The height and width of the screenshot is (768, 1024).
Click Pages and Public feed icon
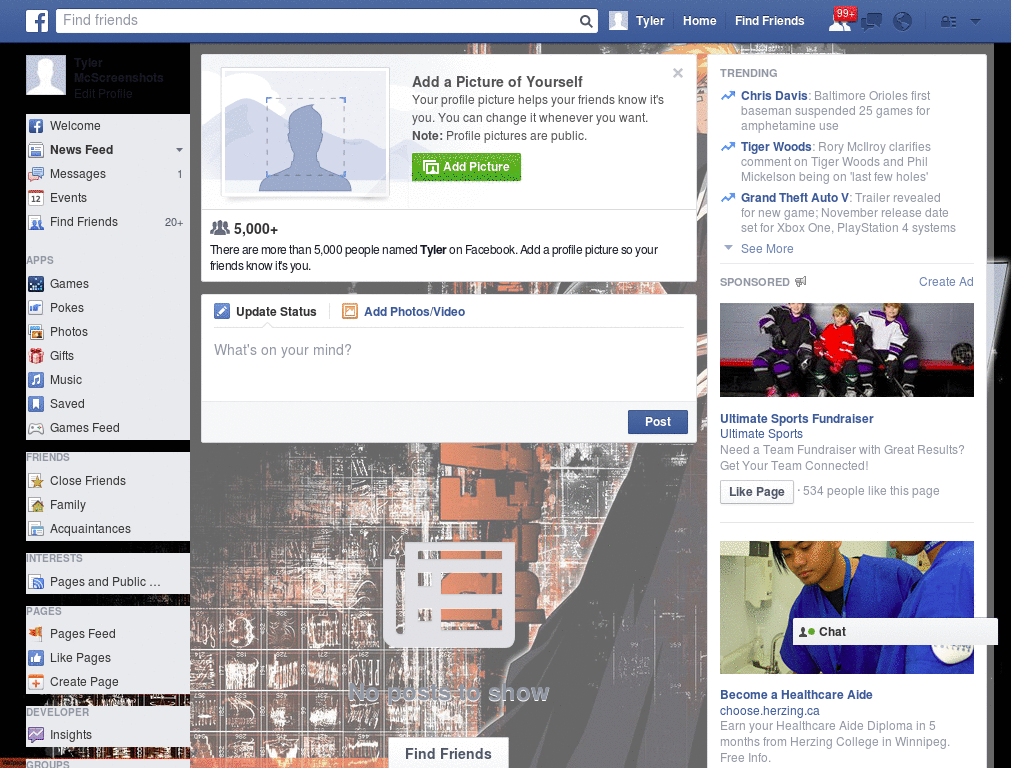click(x=36, y=582)
